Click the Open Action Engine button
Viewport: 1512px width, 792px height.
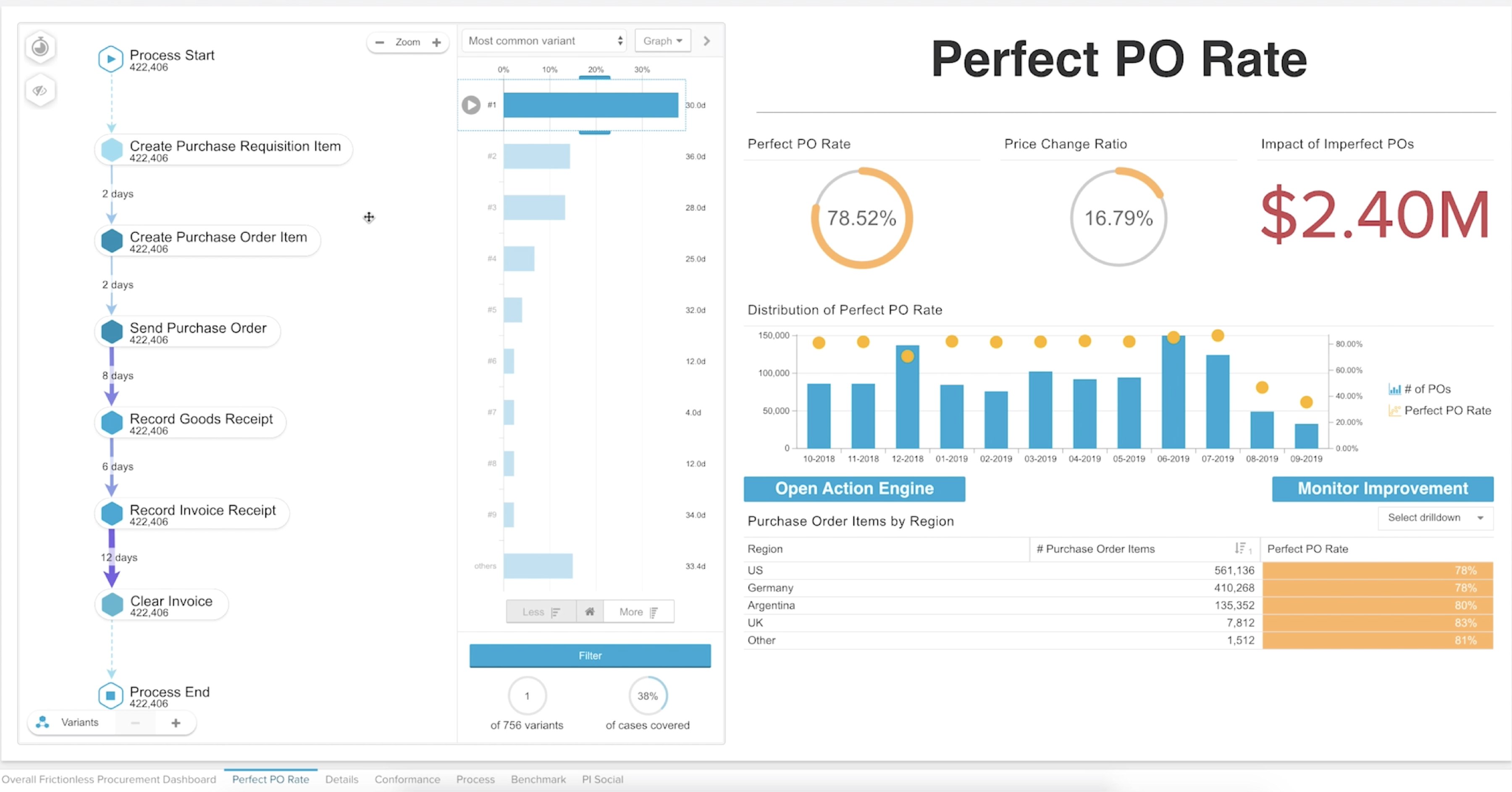click(853, 489)
